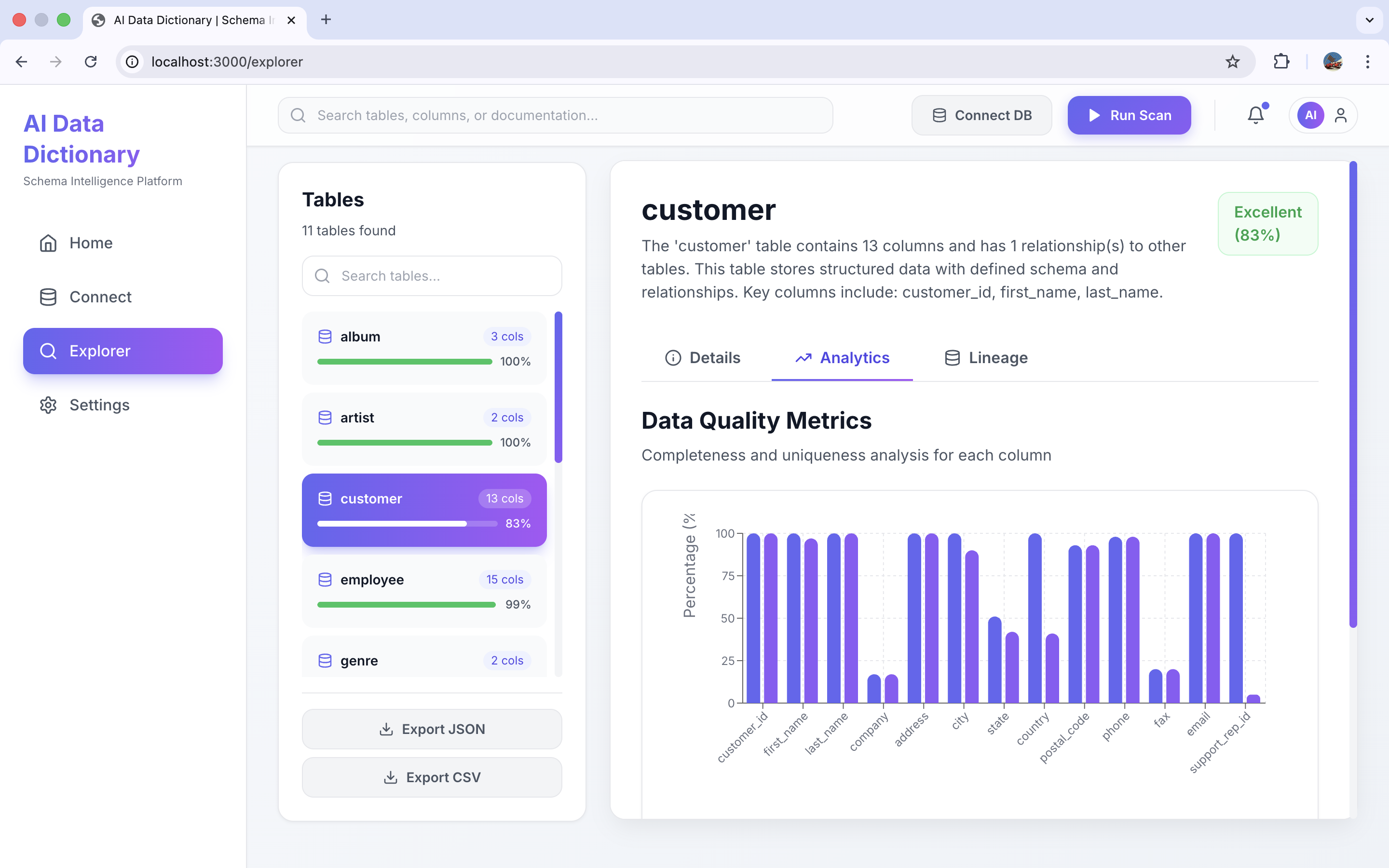Image resolution: width=1389 pixels, height=868 pixels.
Task: Click the AI avatar badge in the header
Action: 1311,115
